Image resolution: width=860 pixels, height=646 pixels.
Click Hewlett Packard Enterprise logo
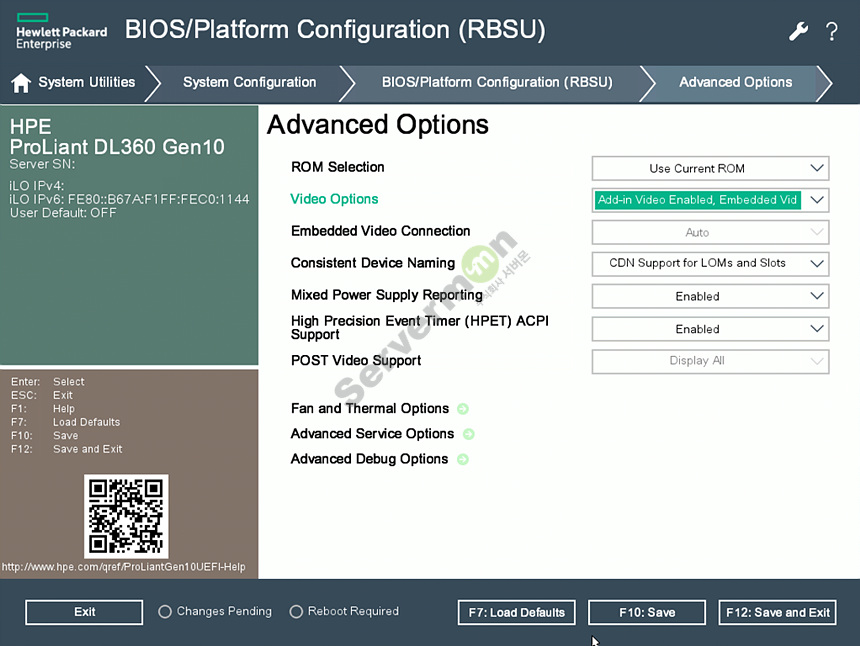point(61,32)
